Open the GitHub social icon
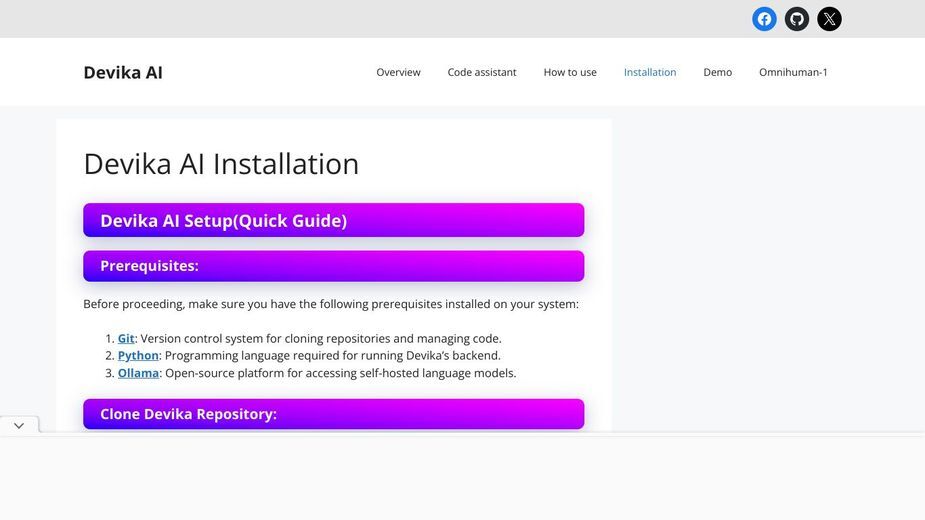The width and height of the screenshot is (925, 520). point(796,19)
